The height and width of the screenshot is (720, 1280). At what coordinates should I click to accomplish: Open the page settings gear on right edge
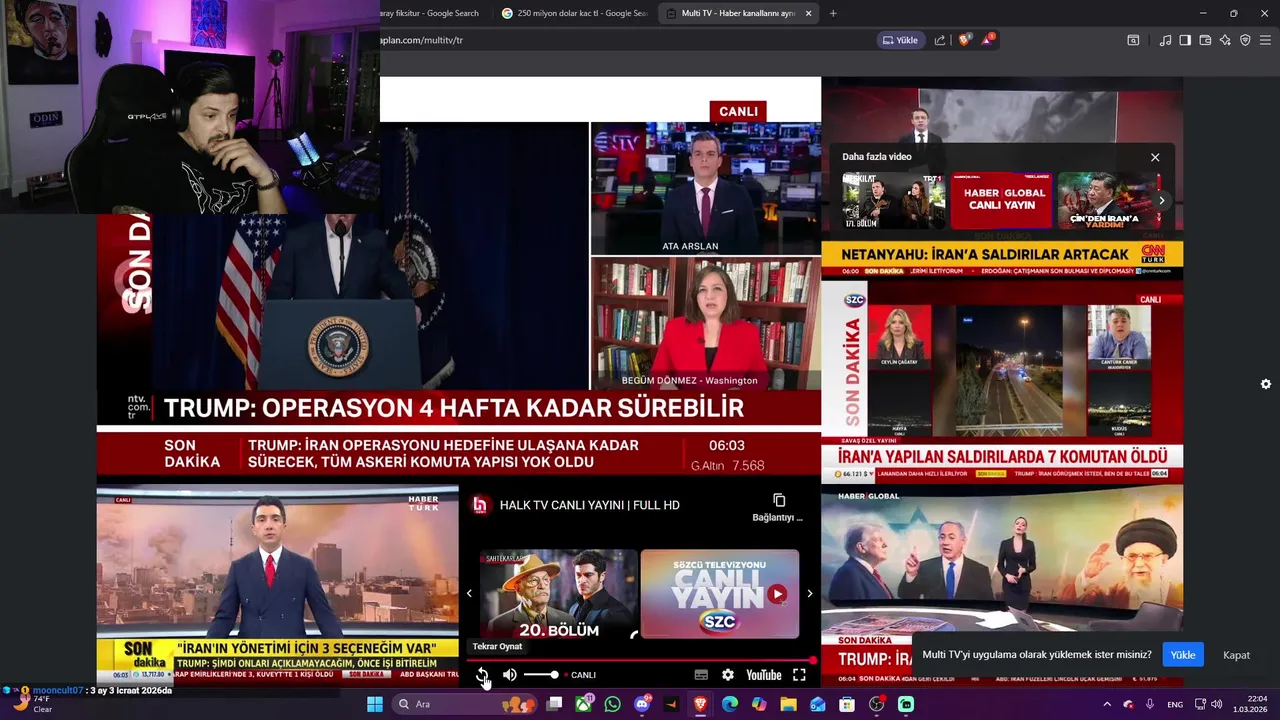pos(1266,384)
